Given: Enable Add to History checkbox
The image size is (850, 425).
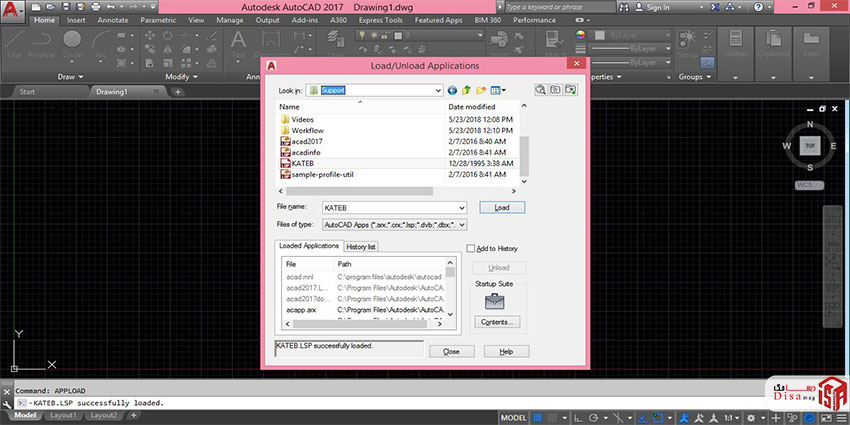Looking at the screenshot, I should tap(472, 248).
